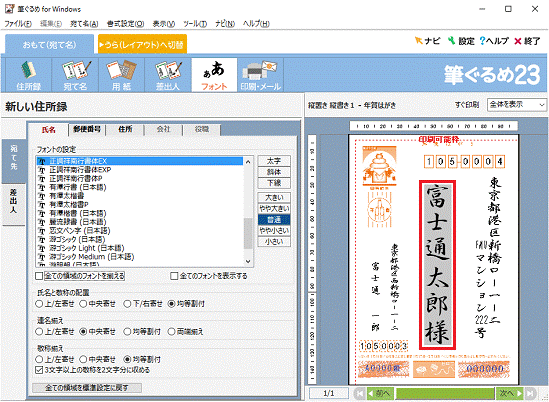The image size is (549, 402).
Task: Check 全ての領域のフォントを揃える checkbox
Action: [x=39, y=276]
